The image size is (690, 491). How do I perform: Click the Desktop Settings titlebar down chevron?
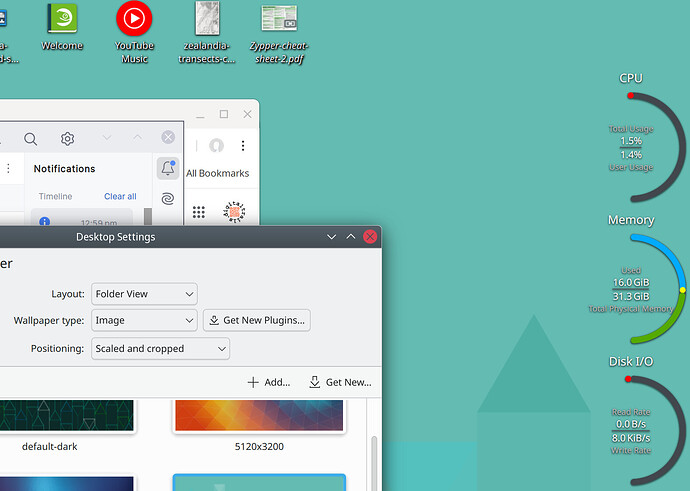(x=332, y=237)
